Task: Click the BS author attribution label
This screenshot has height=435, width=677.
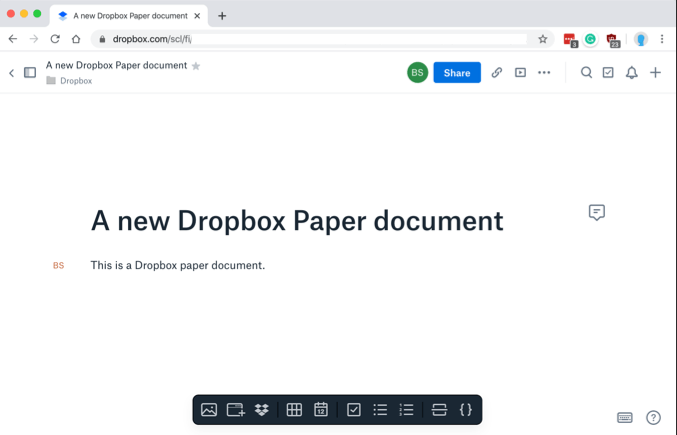Action: tap(58, 265)
